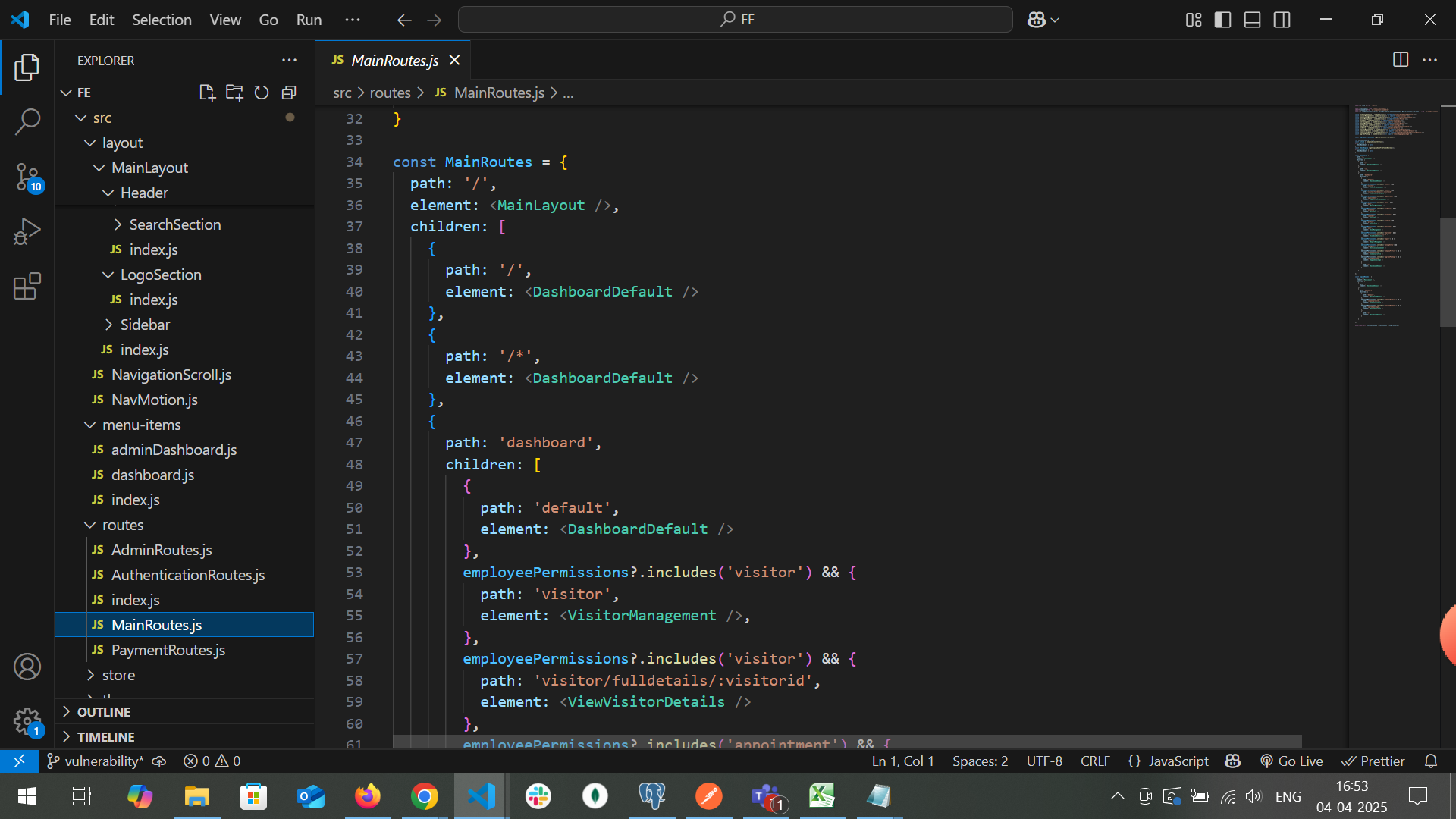This screenshot has width=1456, height=819.
Task: Toggle the bottom panel visibility
Action: (1252, 20)
